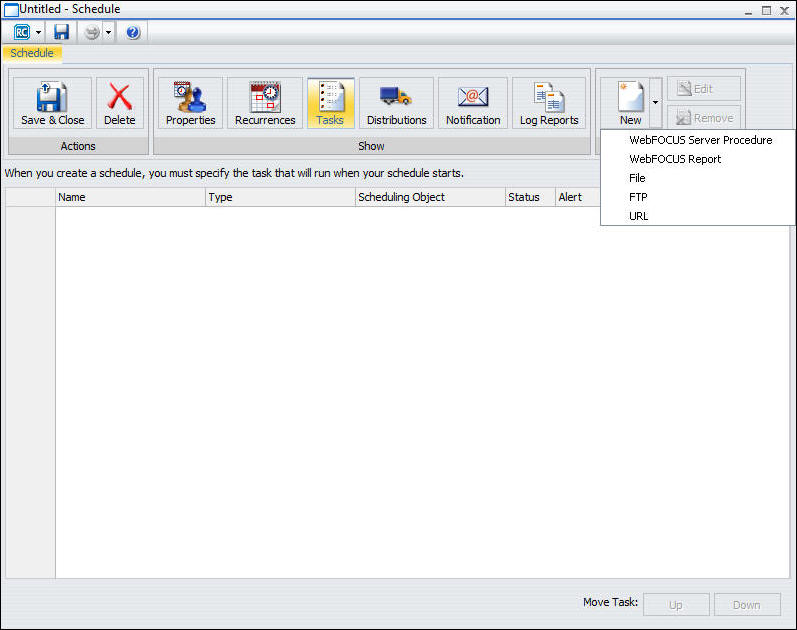
Task: Click the Alert column header
Action: 578,197
